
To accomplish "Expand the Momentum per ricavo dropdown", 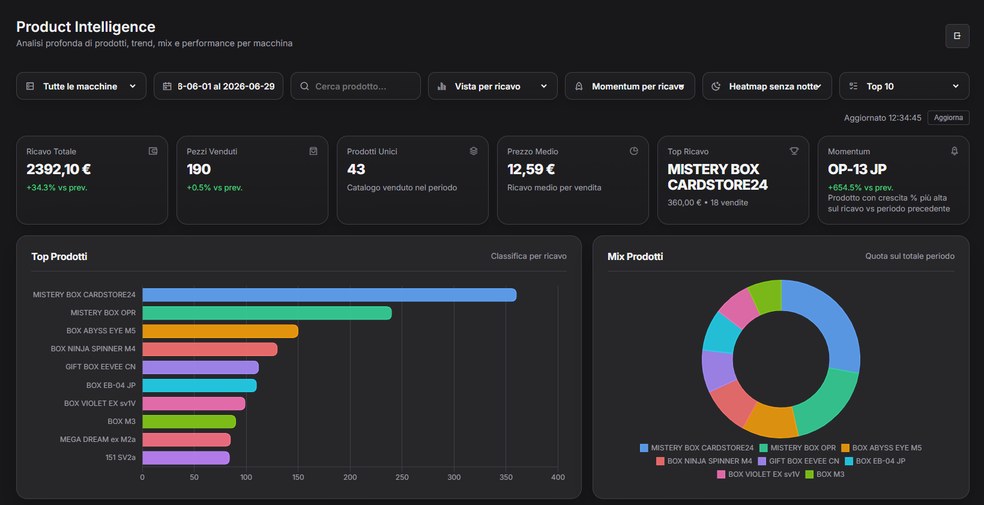I will (x=629, y=86).
